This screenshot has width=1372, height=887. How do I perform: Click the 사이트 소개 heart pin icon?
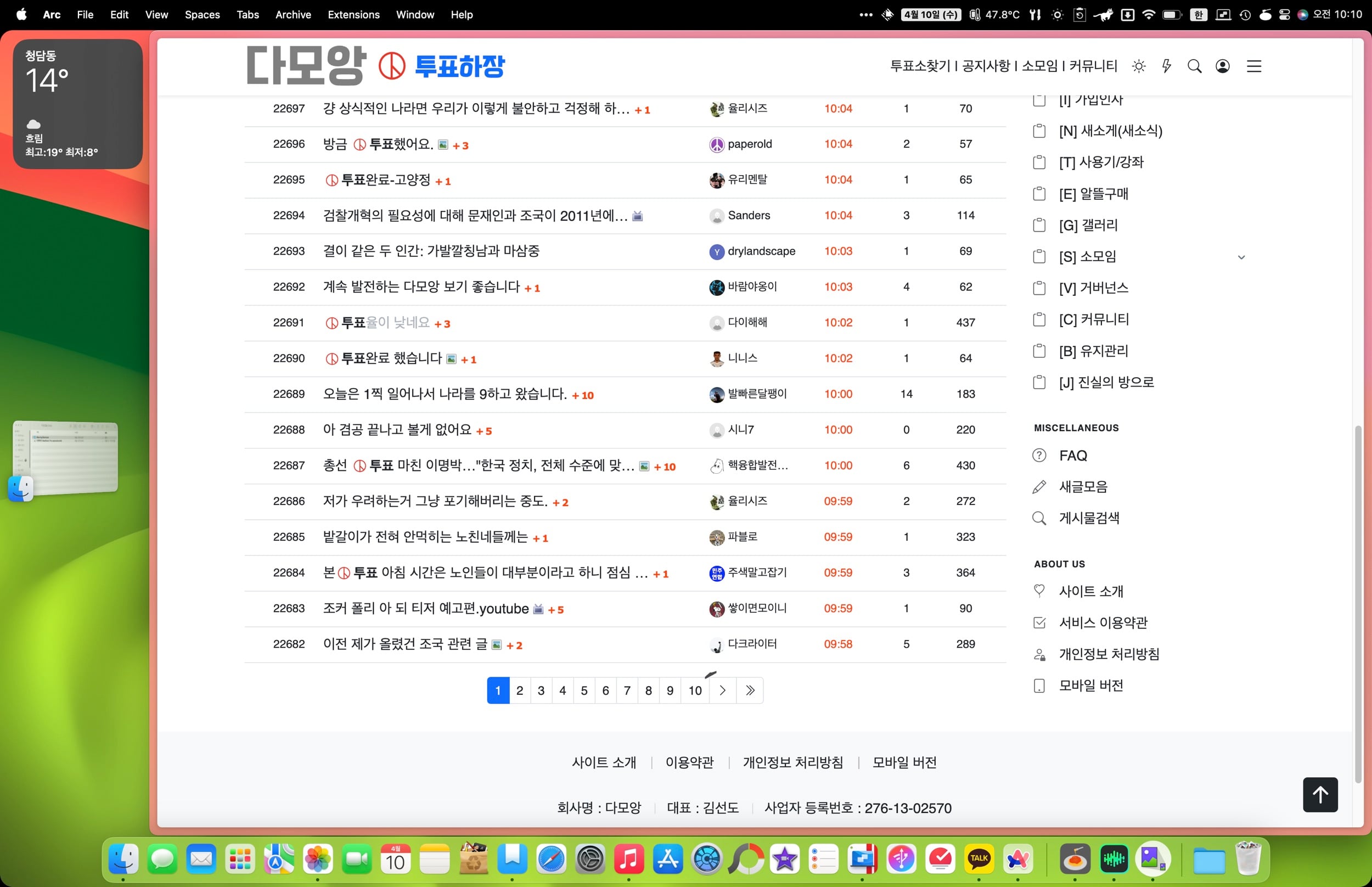click(1039, 591)
